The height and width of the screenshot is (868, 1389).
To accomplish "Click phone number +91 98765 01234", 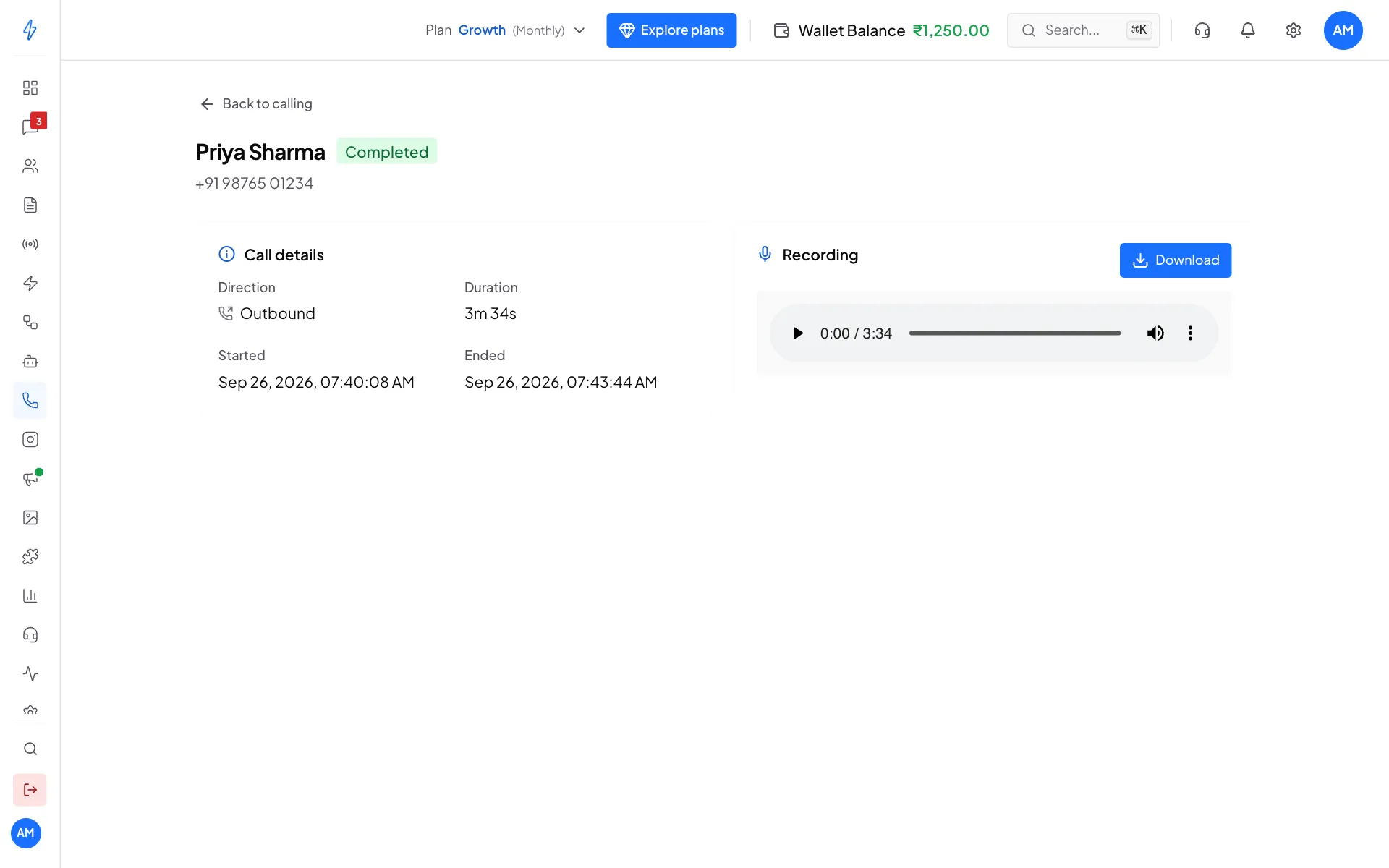I will (x=254, y=184).
